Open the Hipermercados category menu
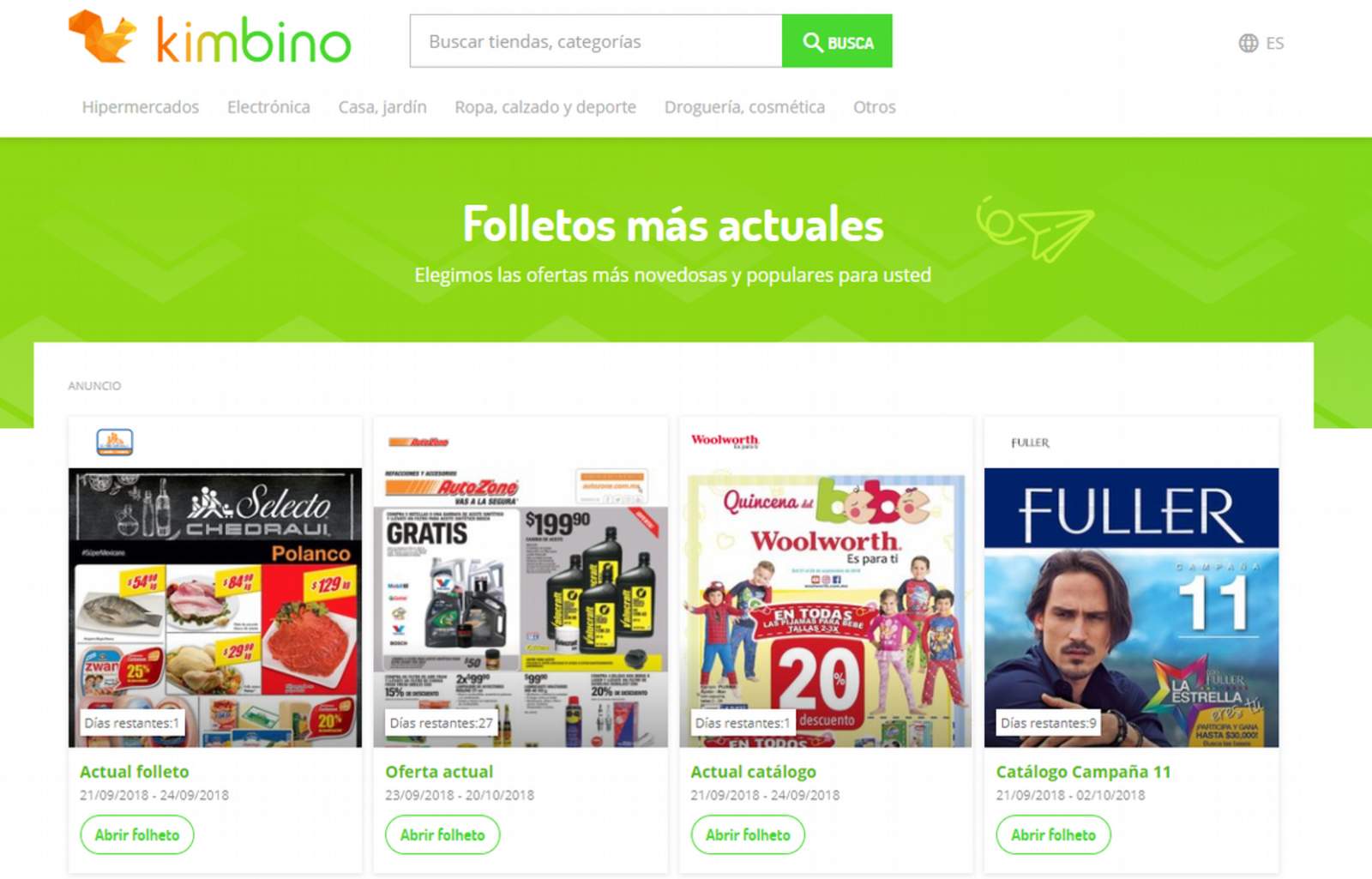 [141, 107]
